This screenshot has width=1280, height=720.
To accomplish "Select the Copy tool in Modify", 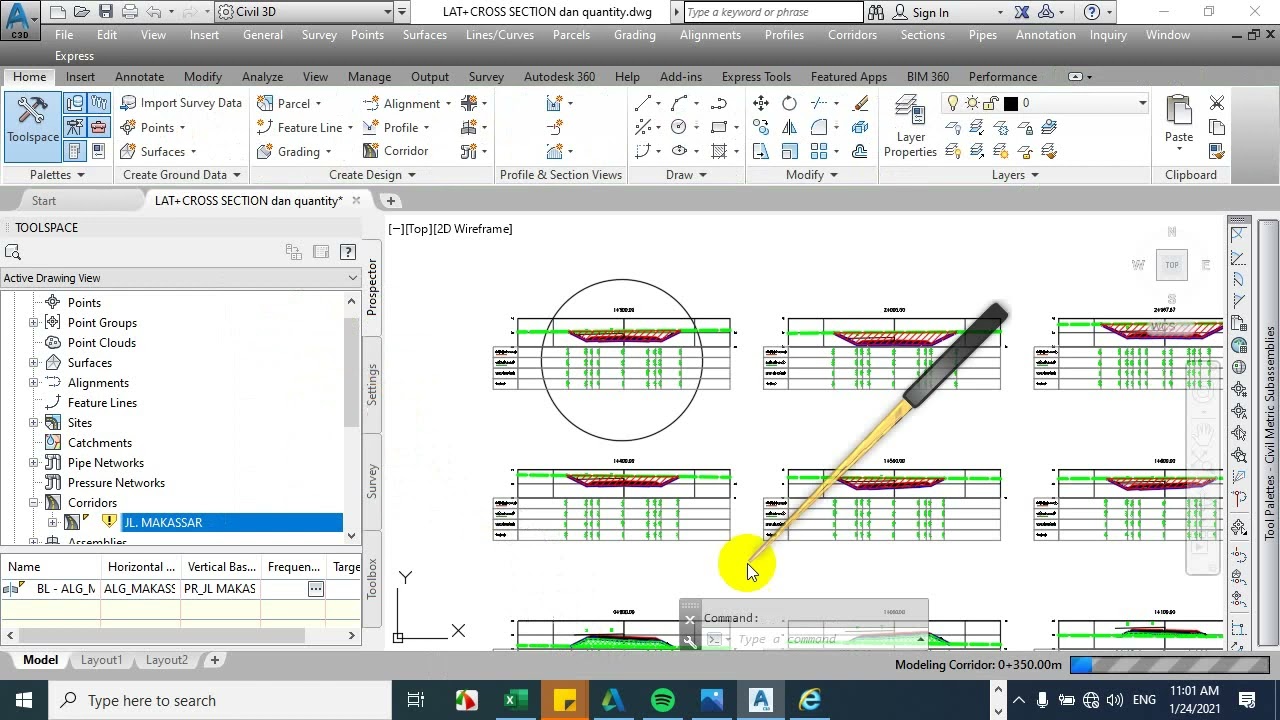I will (761, 127).
